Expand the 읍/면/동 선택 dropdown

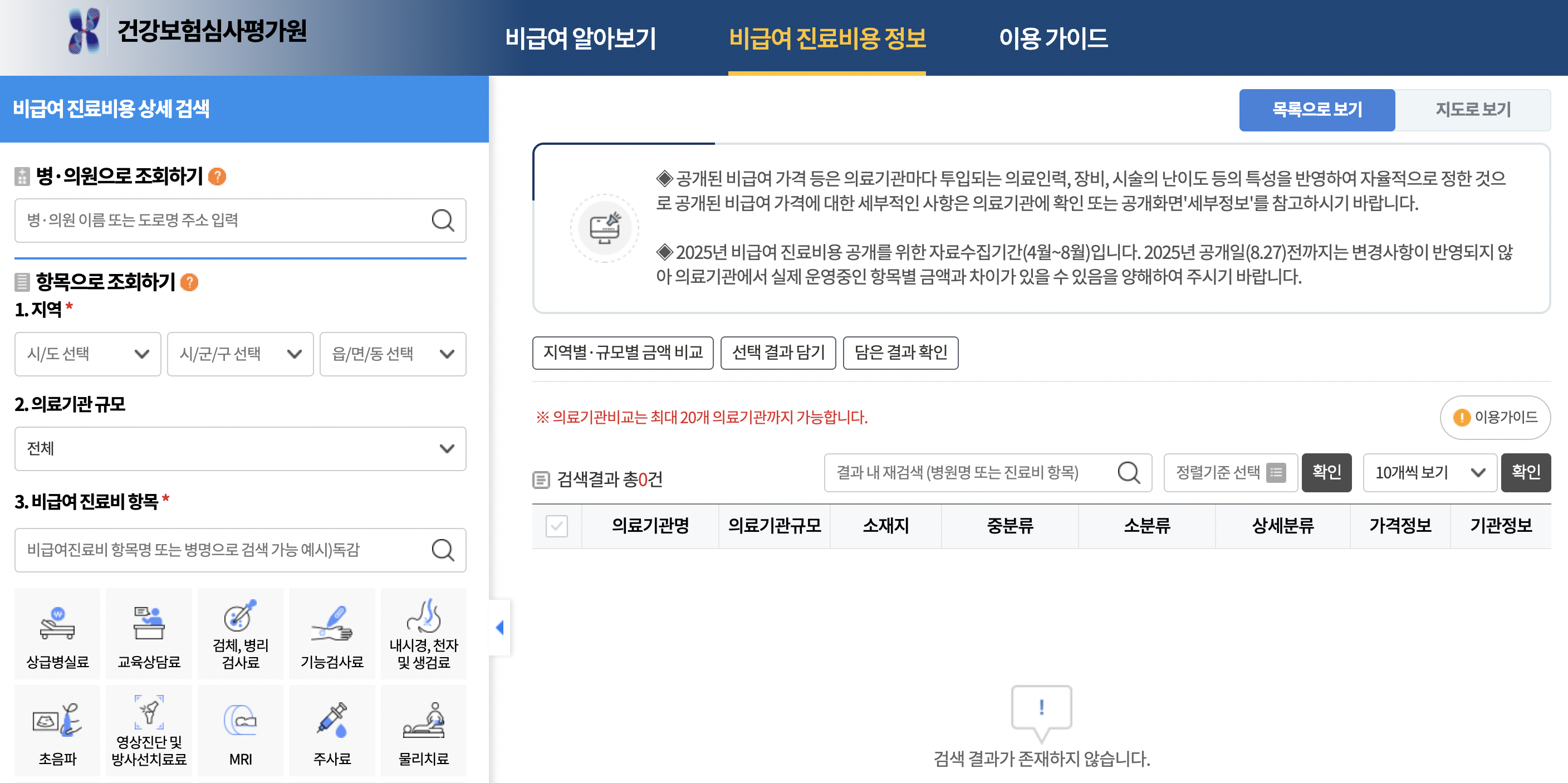[393, 354]
